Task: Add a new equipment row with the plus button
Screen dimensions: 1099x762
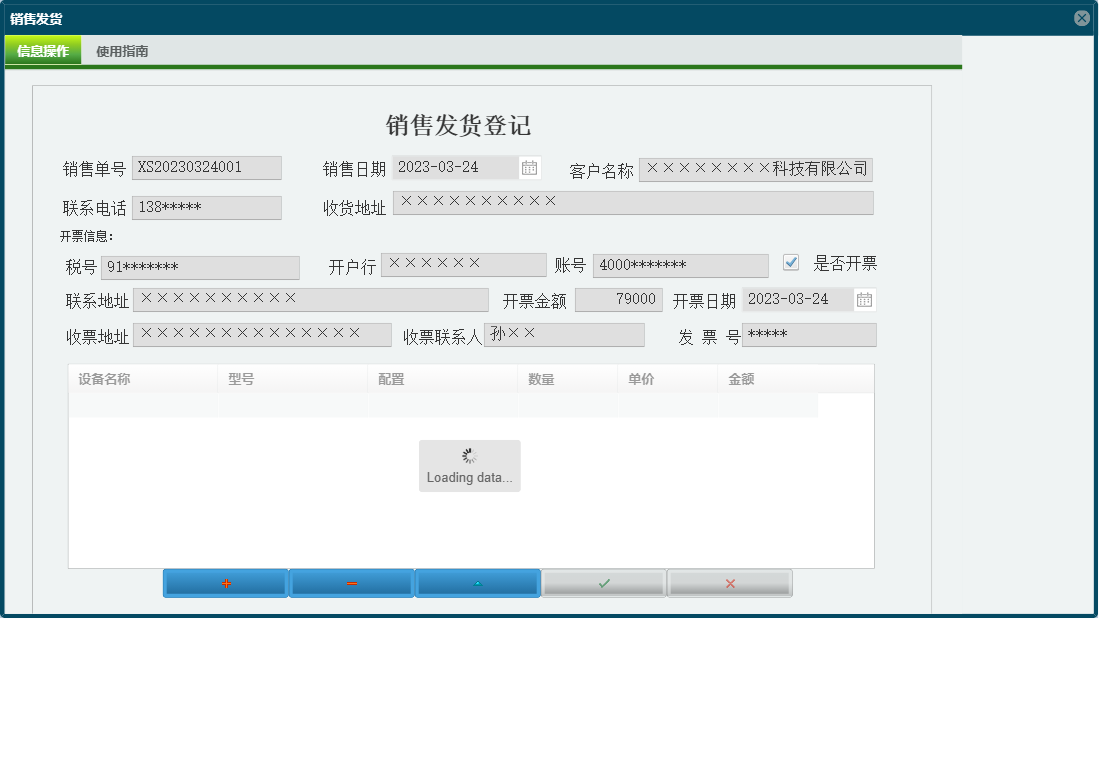Action: tap(225, 582)
